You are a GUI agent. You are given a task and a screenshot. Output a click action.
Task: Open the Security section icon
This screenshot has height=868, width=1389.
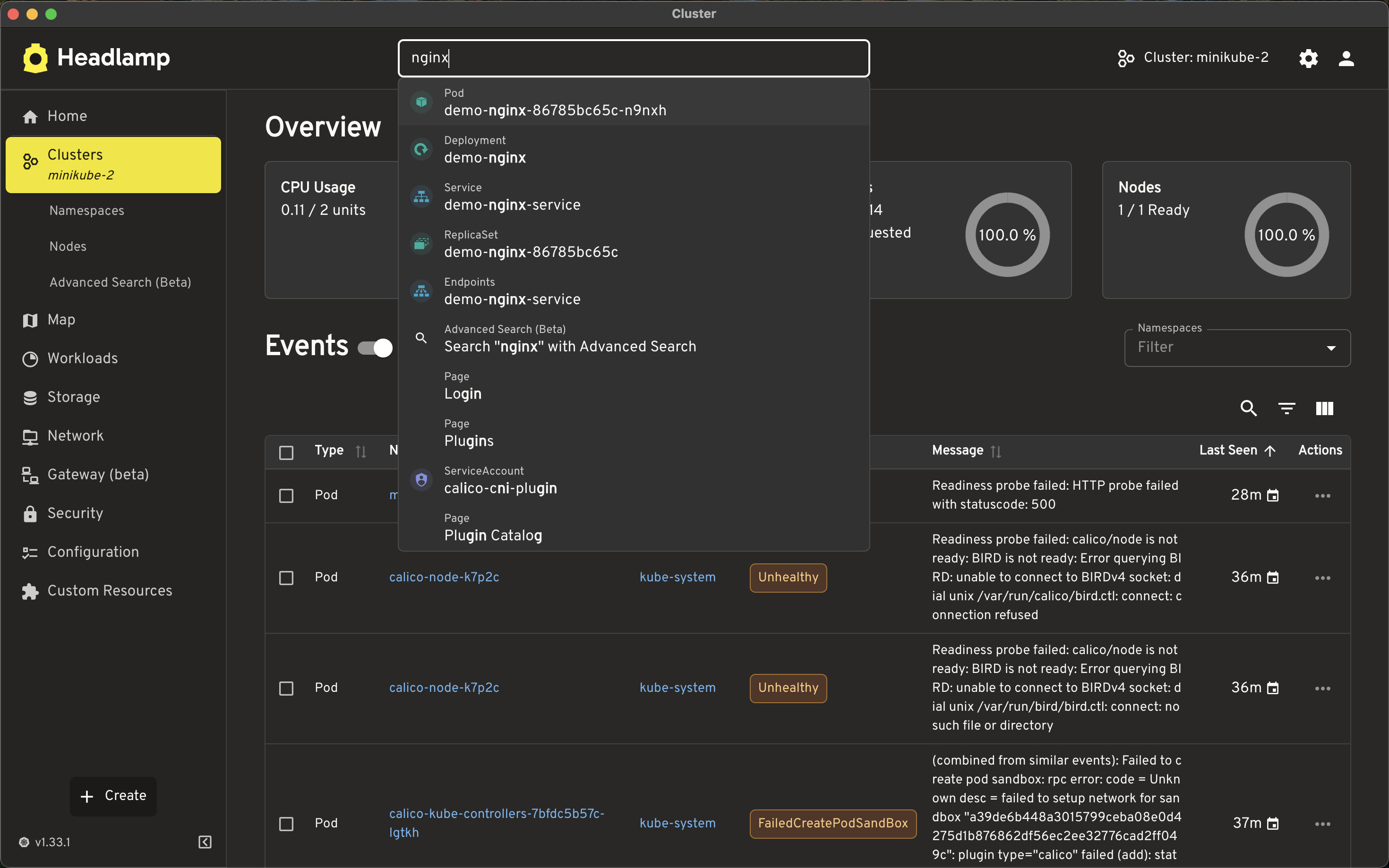[x=30, y=514]
